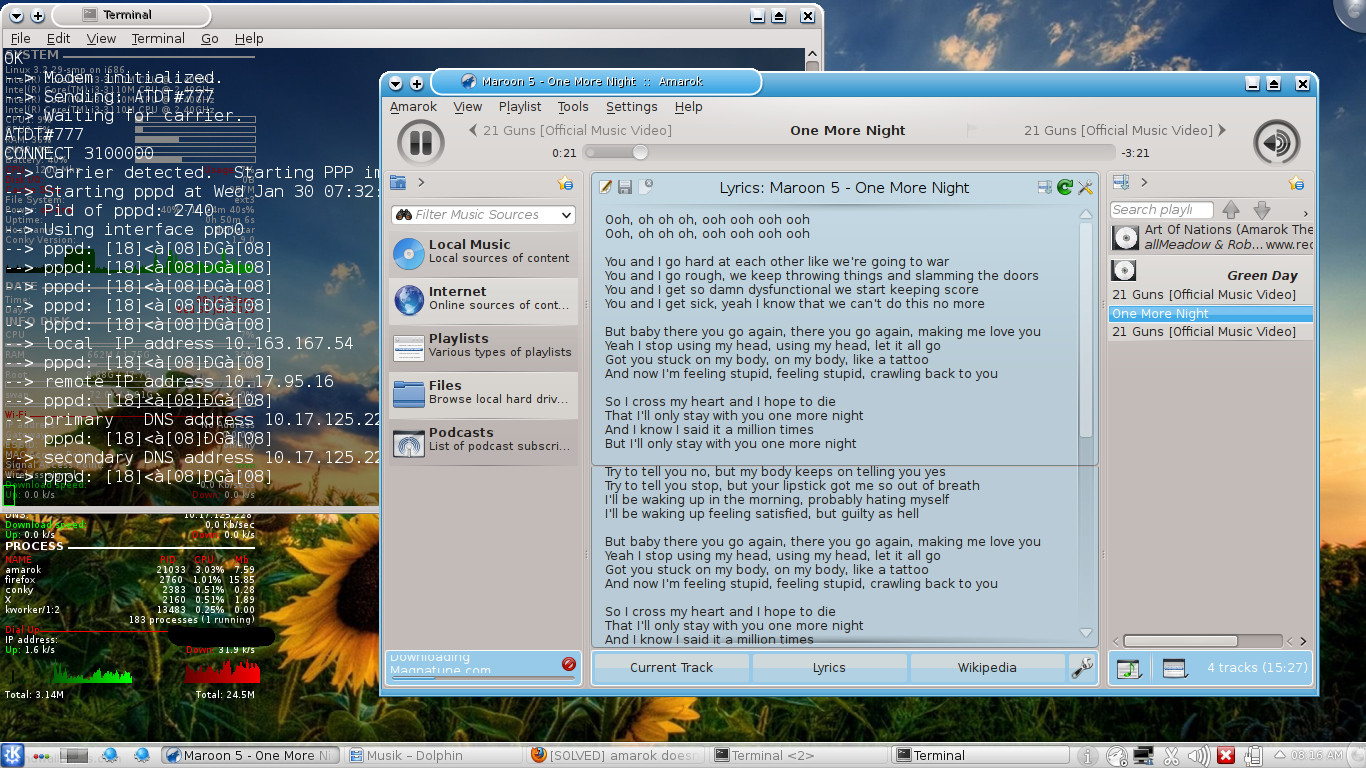The height and width of the screenshot is (768, 1366).
Task: Click the media sources home folder icon
Action: pos(398,182)
